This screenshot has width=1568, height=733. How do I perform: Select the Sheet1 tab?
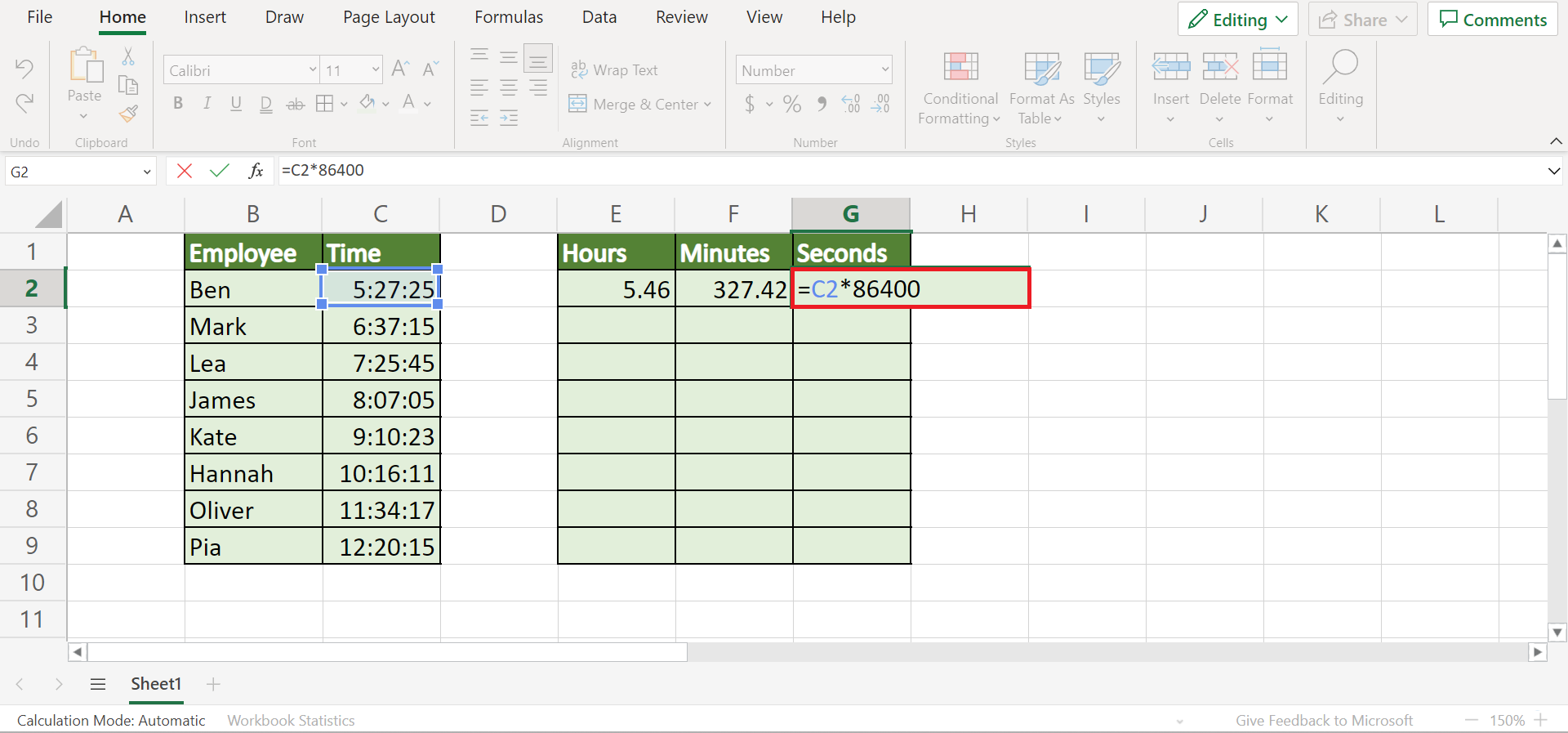pyautogui.click(x=156, y=684)
